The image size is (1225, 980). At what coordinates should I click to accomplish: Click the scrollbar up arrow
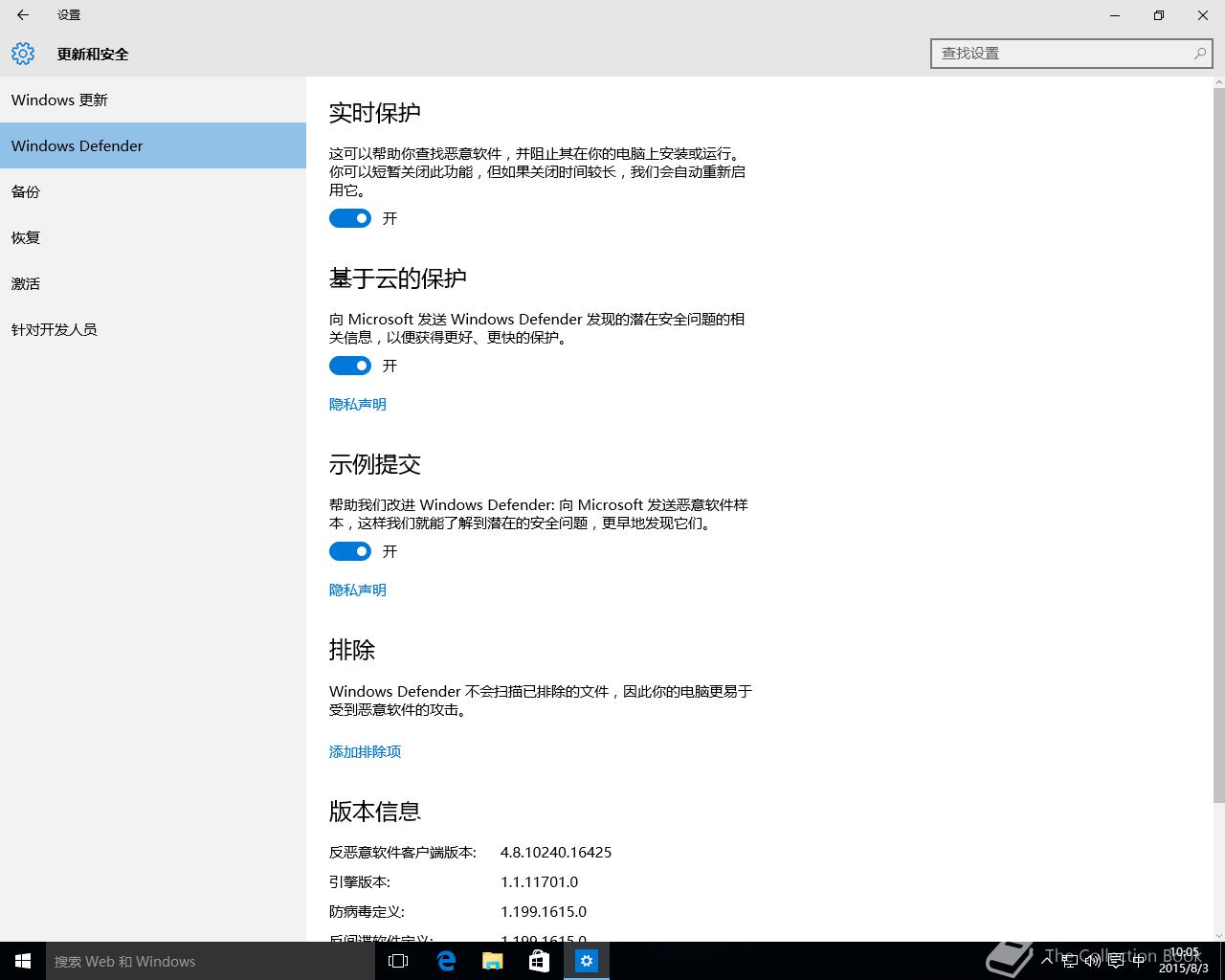pos(1218,82)
